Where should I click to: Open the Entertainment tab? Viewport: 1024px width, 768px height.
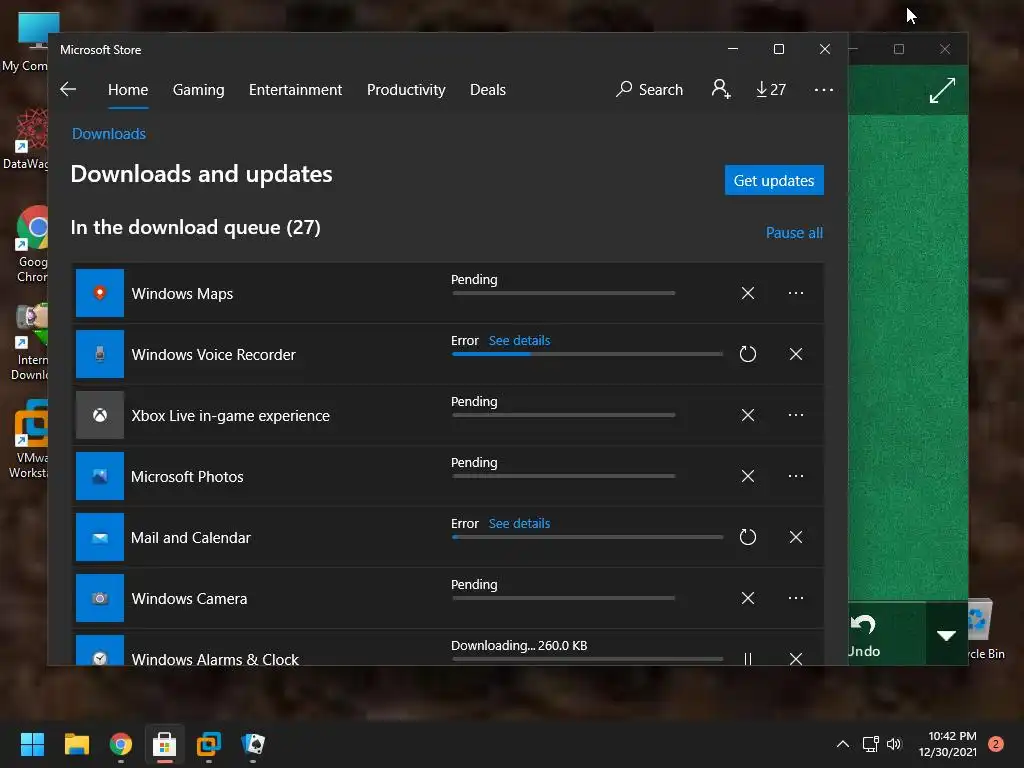pos(295,89)
